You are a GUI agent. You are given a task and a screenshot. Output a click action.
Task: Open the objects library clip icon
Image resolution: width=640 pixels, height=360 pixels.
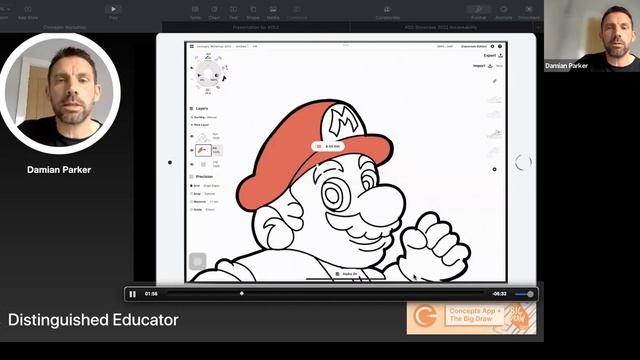tap(494, 81)
